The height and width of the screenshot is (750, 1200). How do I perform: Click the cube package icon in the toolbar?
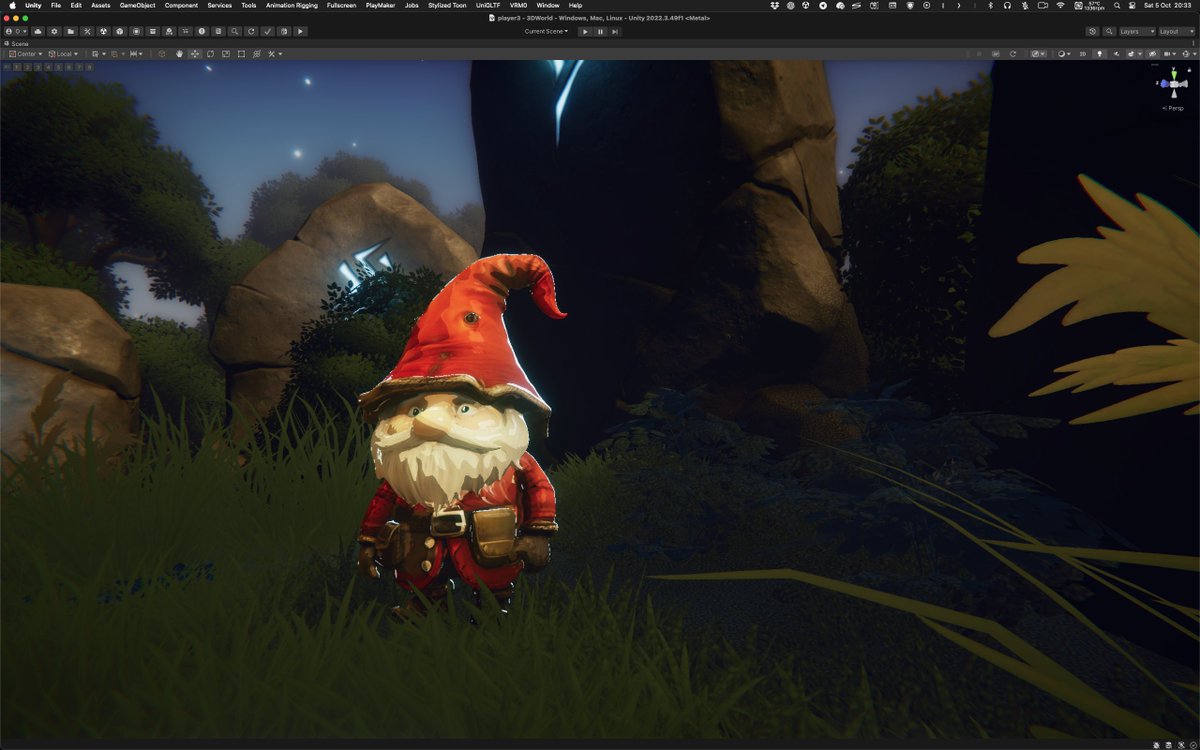(120, 31)
